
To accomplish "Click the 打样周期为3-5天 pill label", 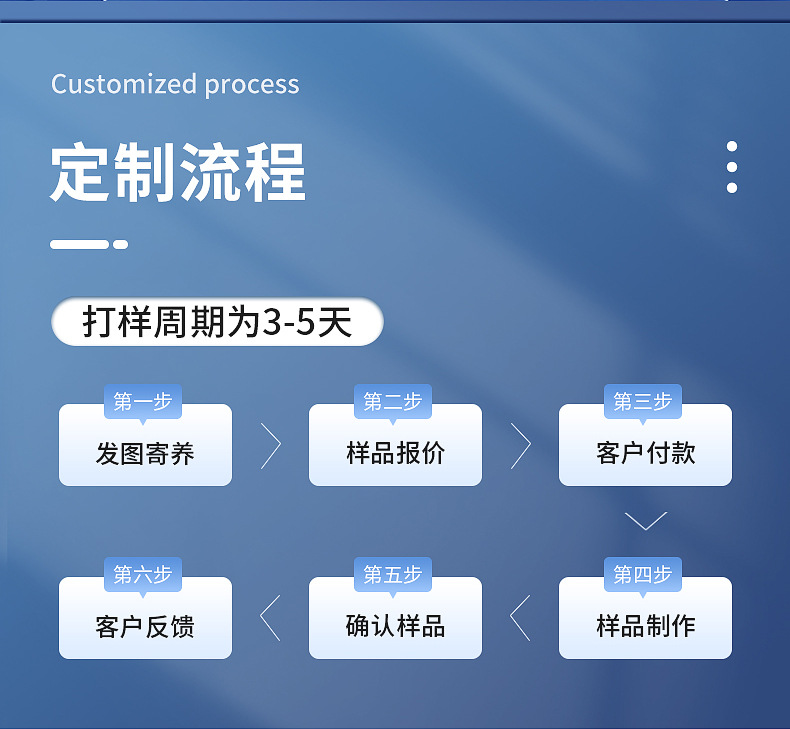I will (217, 321).
